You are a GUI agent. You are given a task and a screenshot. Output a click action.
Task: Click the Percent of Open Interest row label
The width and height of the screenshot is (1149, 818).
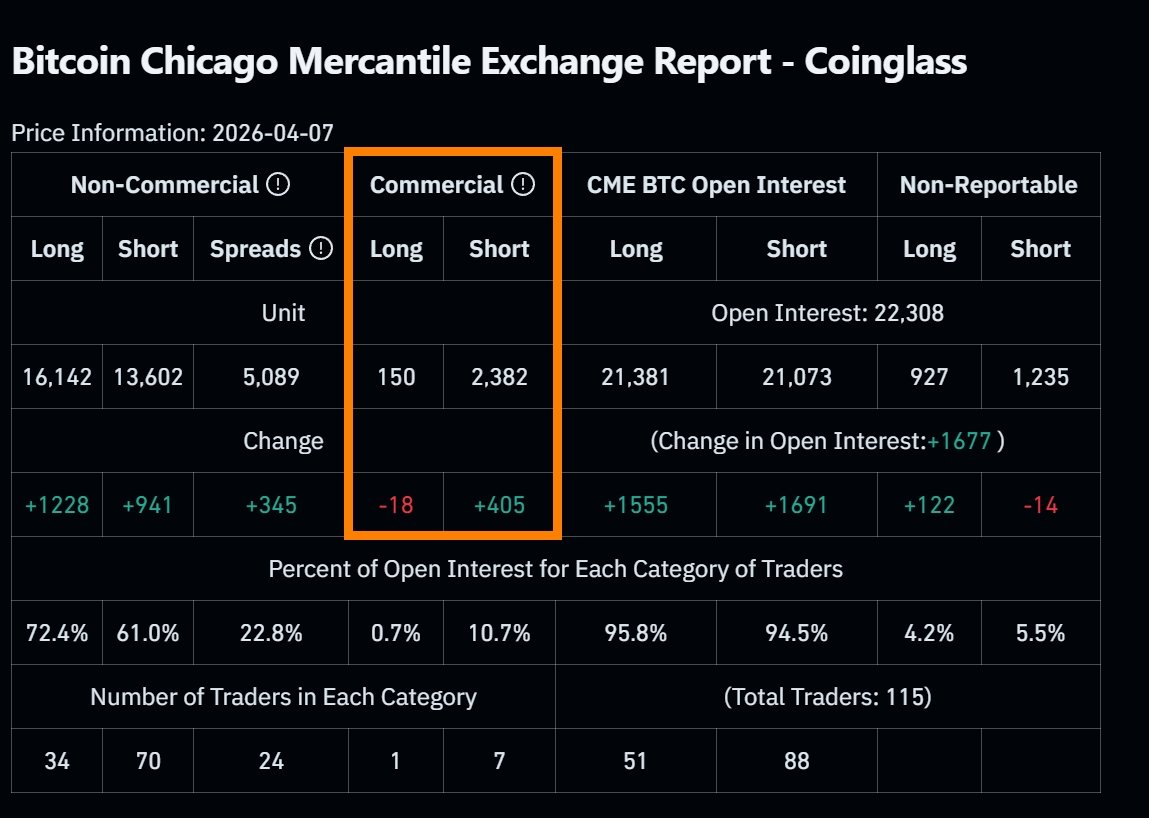coord(555,569)
